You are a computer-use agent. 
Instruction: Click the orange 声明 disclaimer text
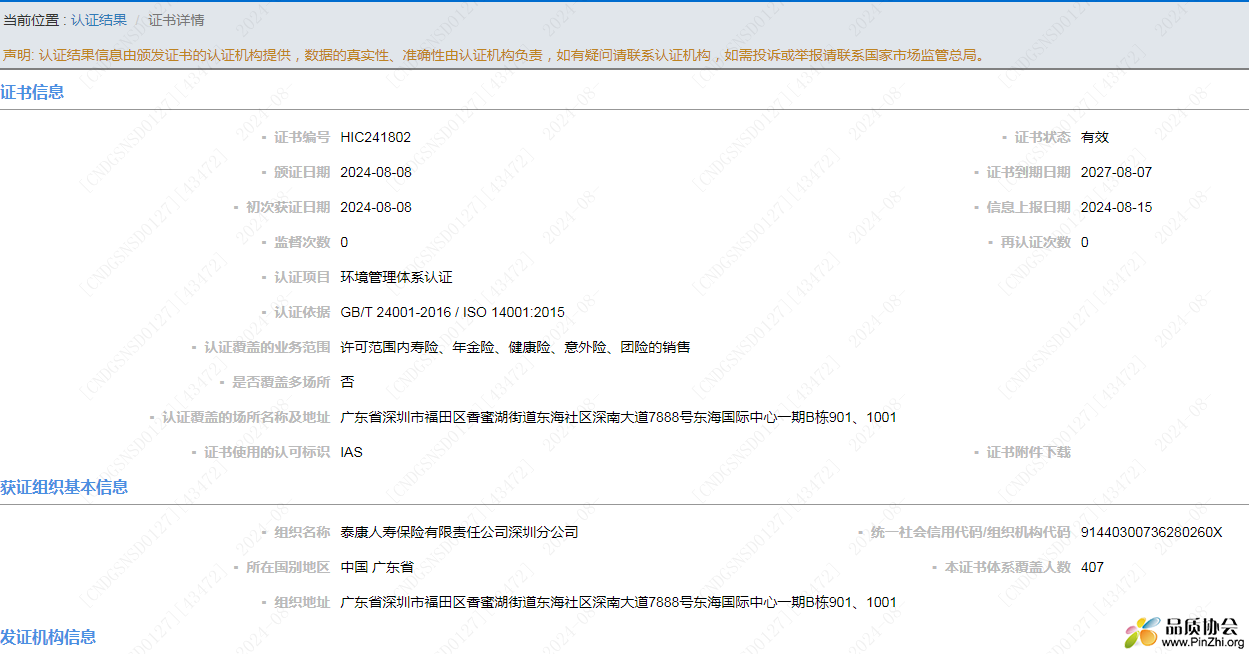click(494, 55)
